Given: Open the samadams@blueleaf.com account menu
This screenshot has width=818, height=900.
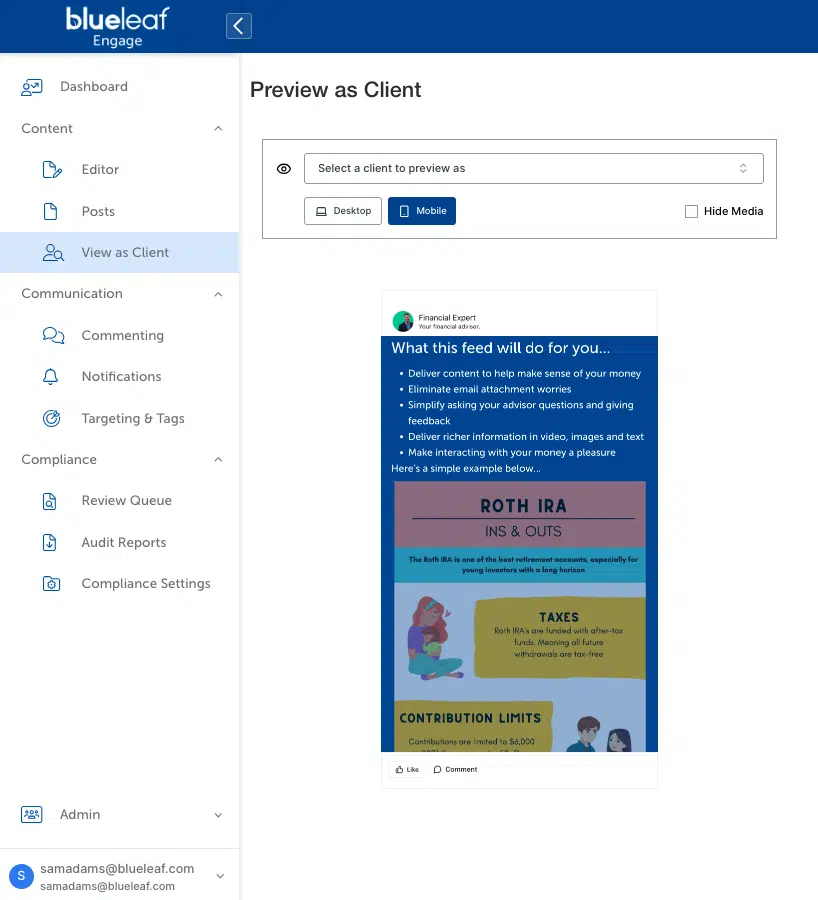Looking at the screenshot, I should point(117,876).
